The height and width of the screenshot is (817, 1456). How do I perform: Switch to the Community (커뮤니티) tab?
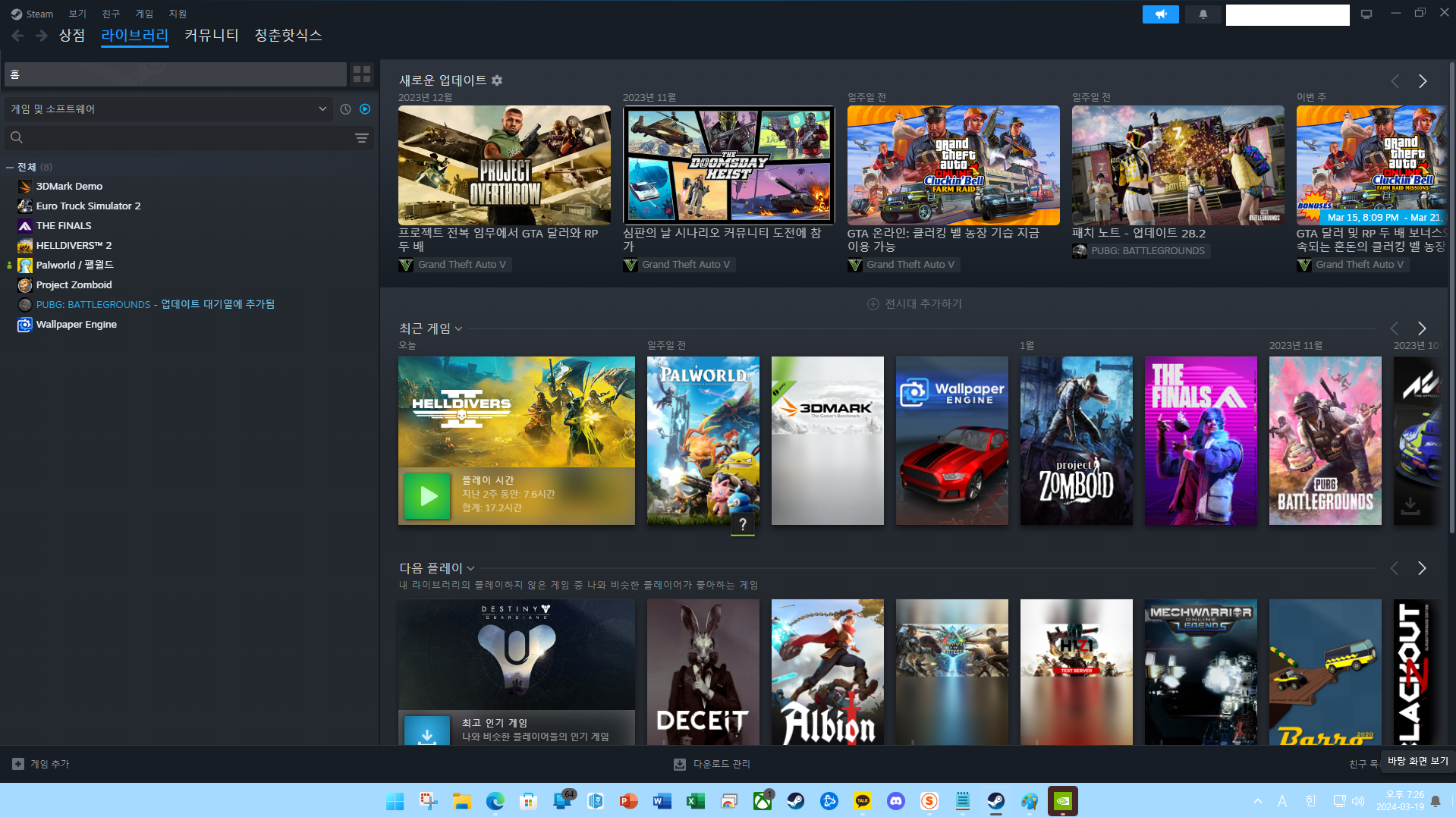point(212,35)
